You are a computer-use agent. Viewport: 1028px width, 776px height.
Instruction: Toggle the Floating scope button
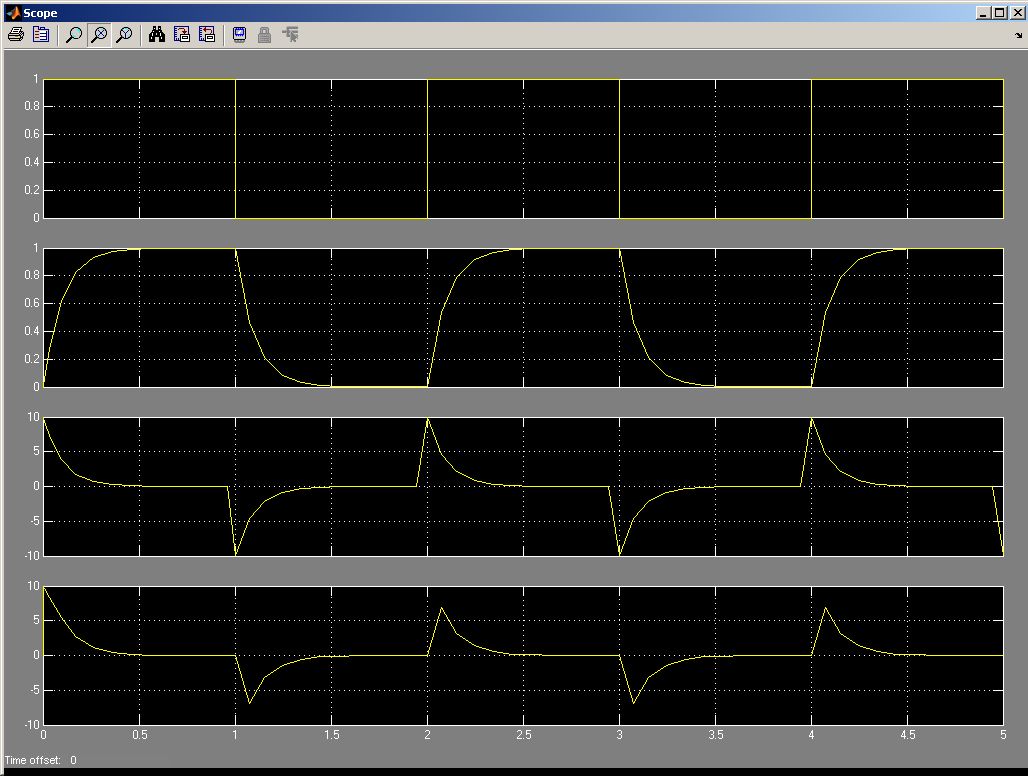click(x=239, y=35)
